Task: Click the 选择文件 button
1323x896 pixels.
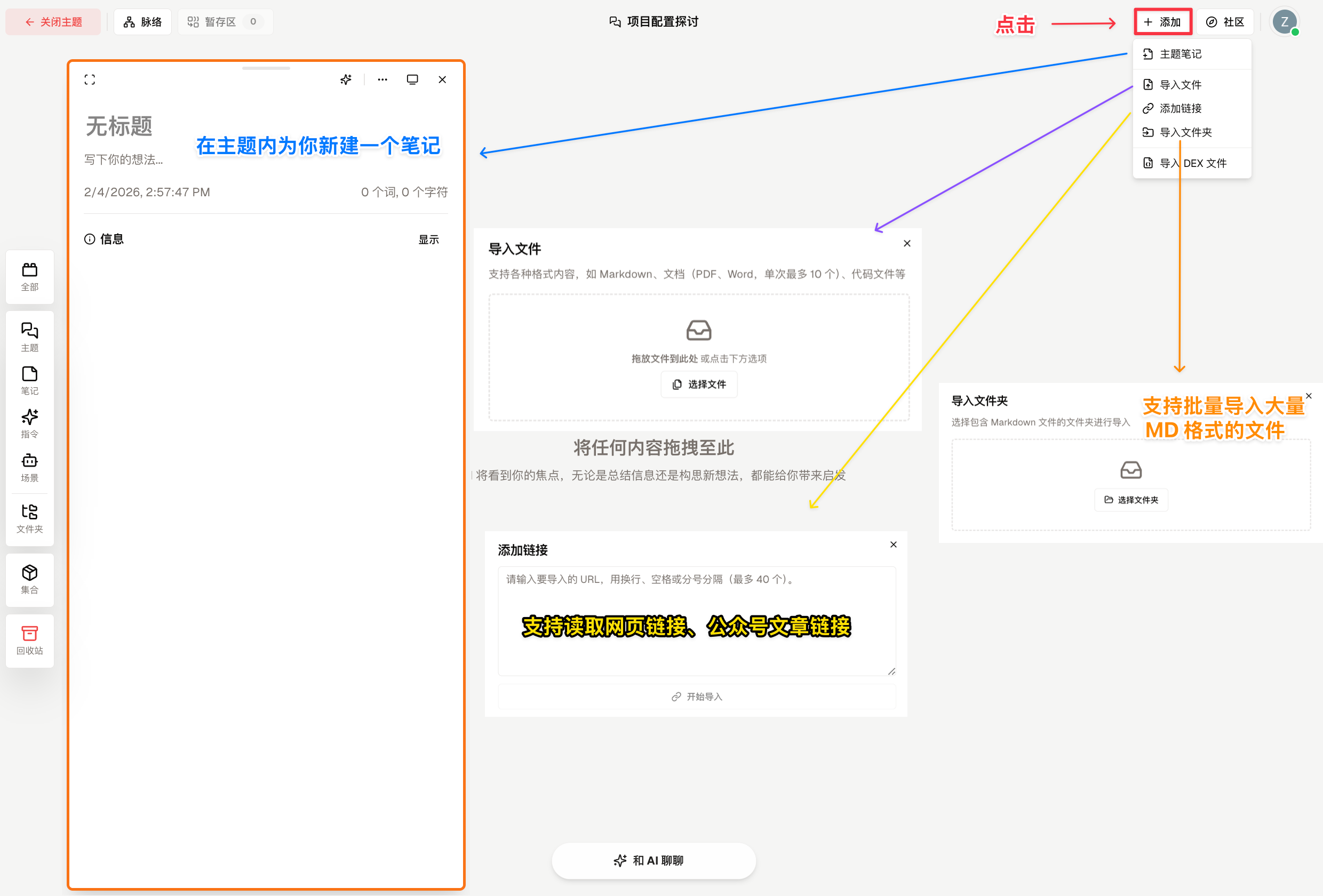Action: pos(698,384)
